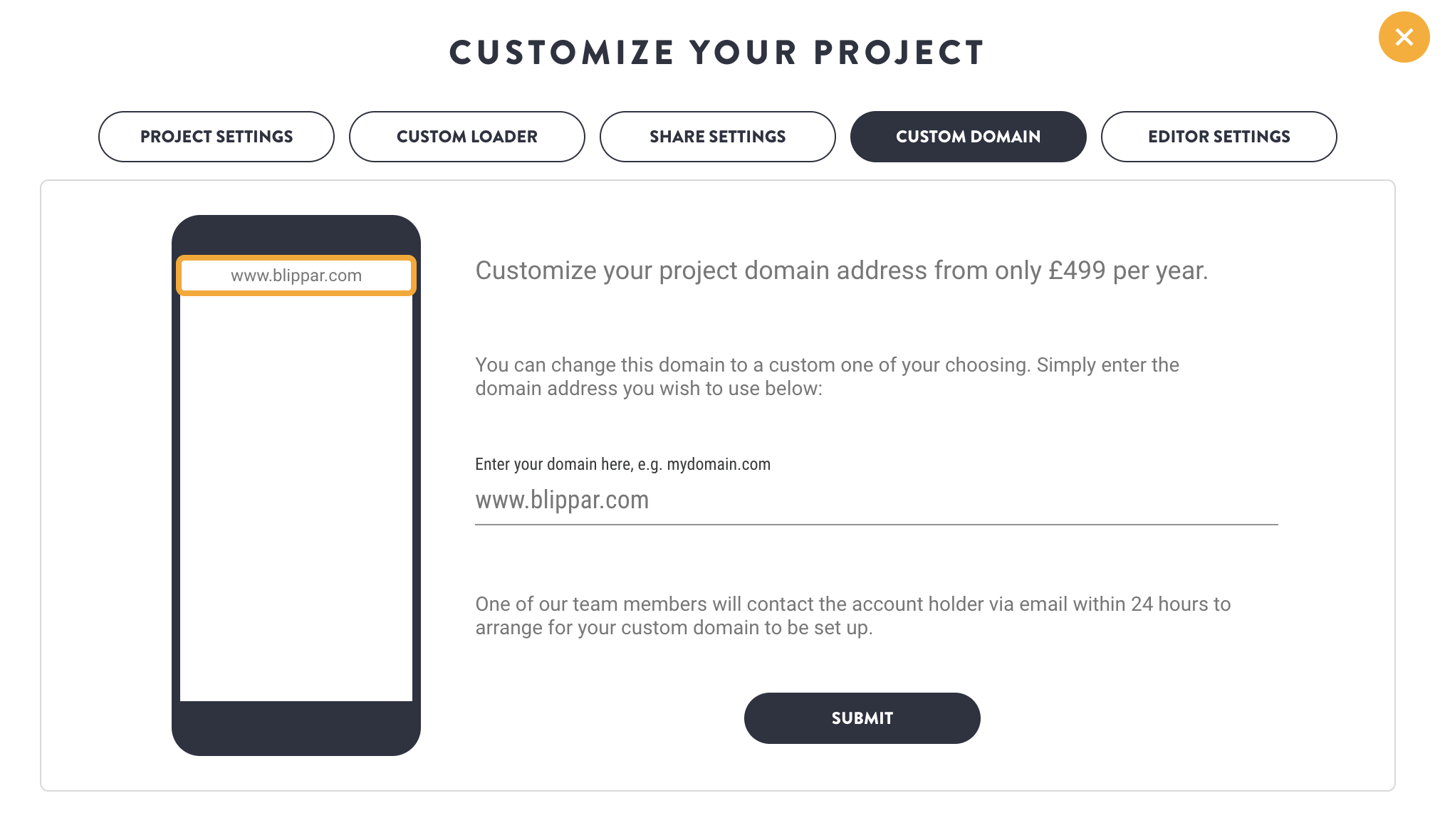Click the £499 per year pricing headline
The height and width of the screenshot is (840, 1440).
click(841, 271)
